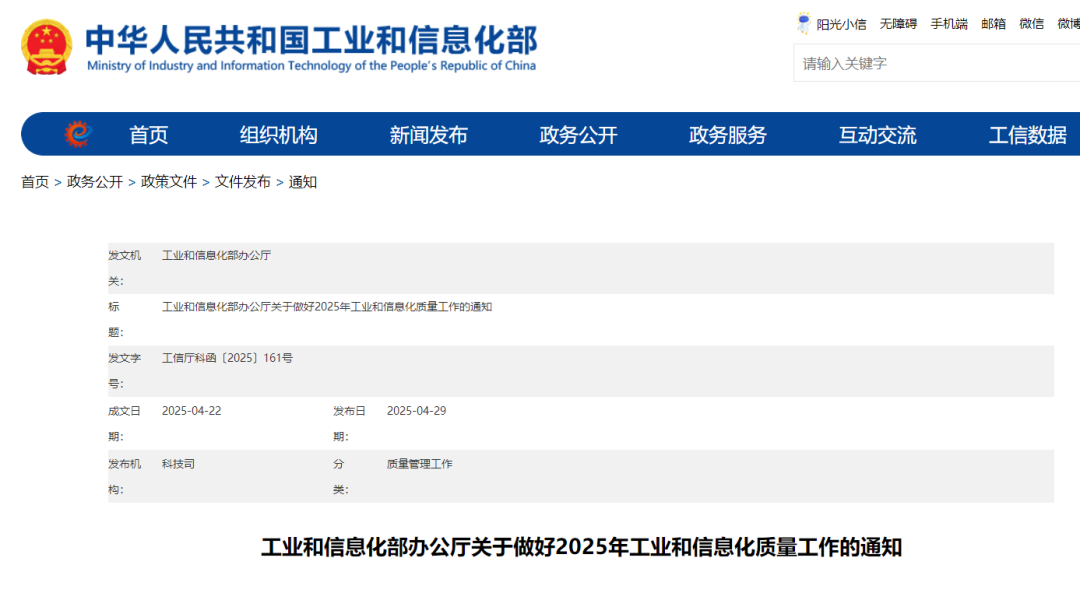Click the red gear icon in navigation bar
Image resolution: width=1080 pixels, height=600 pixels.
[x=77, y=134]
